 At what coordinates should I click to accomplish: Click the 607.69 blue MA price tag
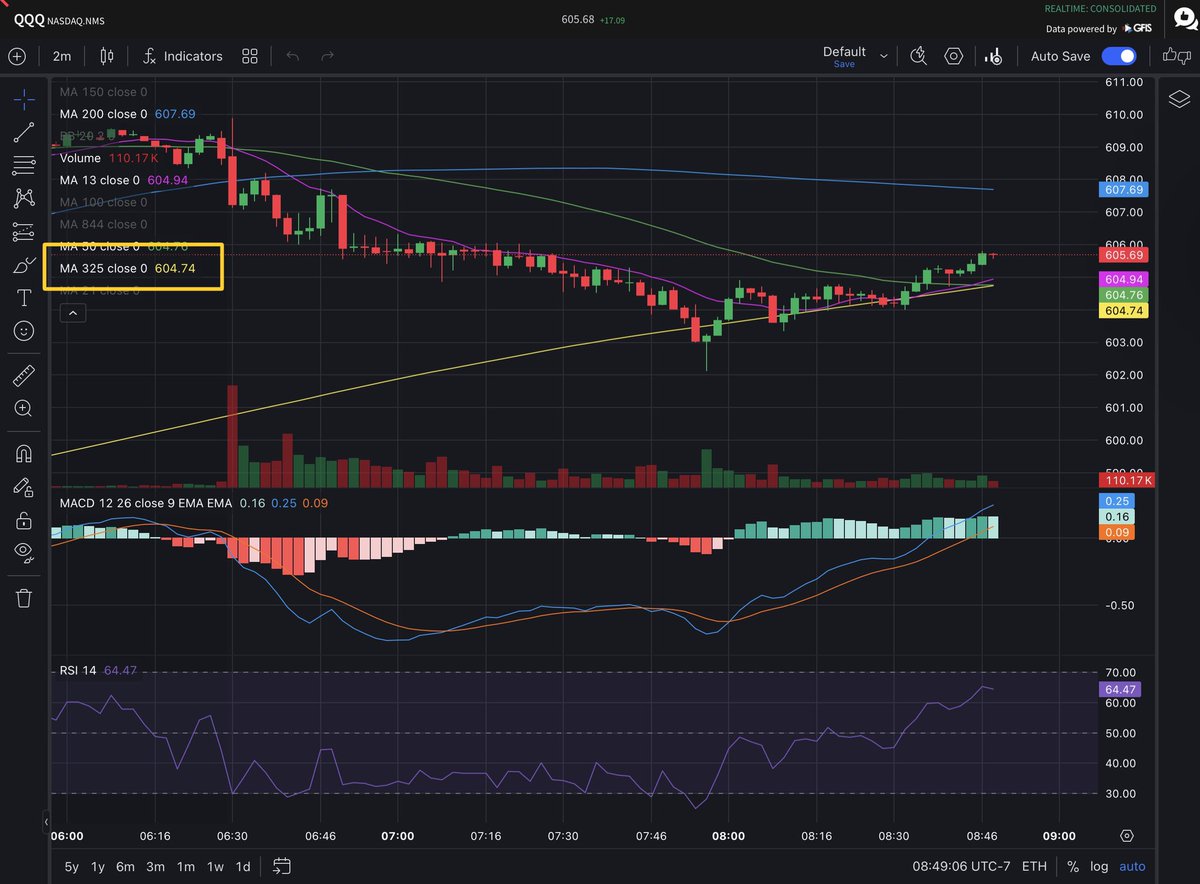click(x=1123, y=189)
